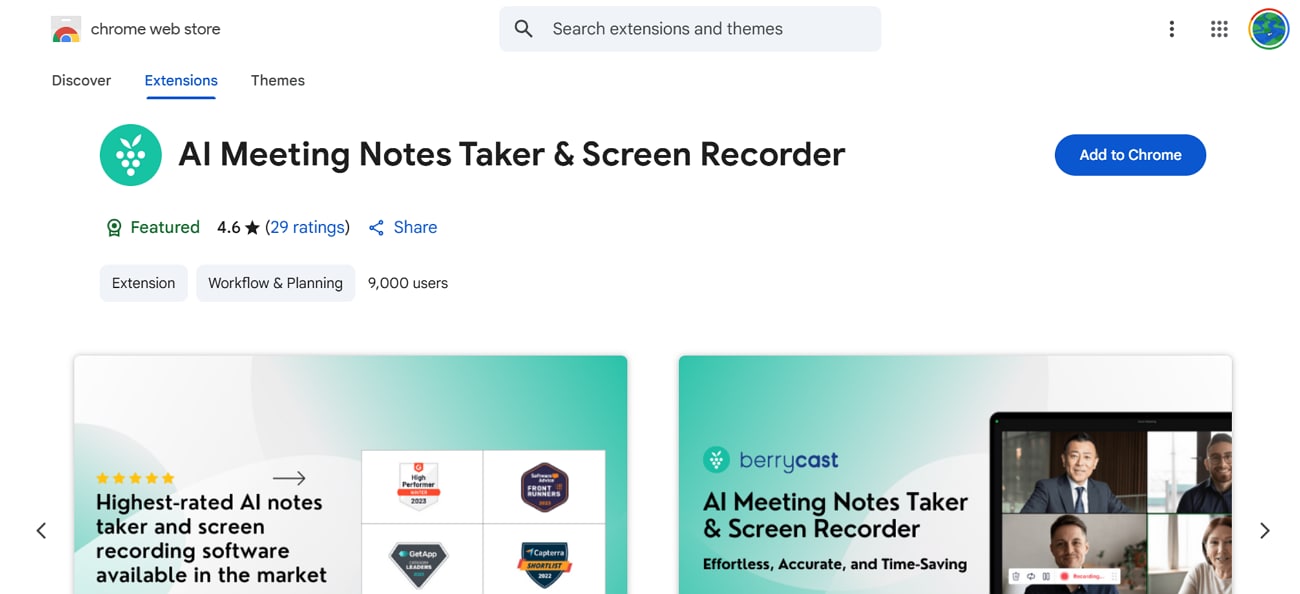
Task: Focus the Search extensions and themes field
Action: 690,29
